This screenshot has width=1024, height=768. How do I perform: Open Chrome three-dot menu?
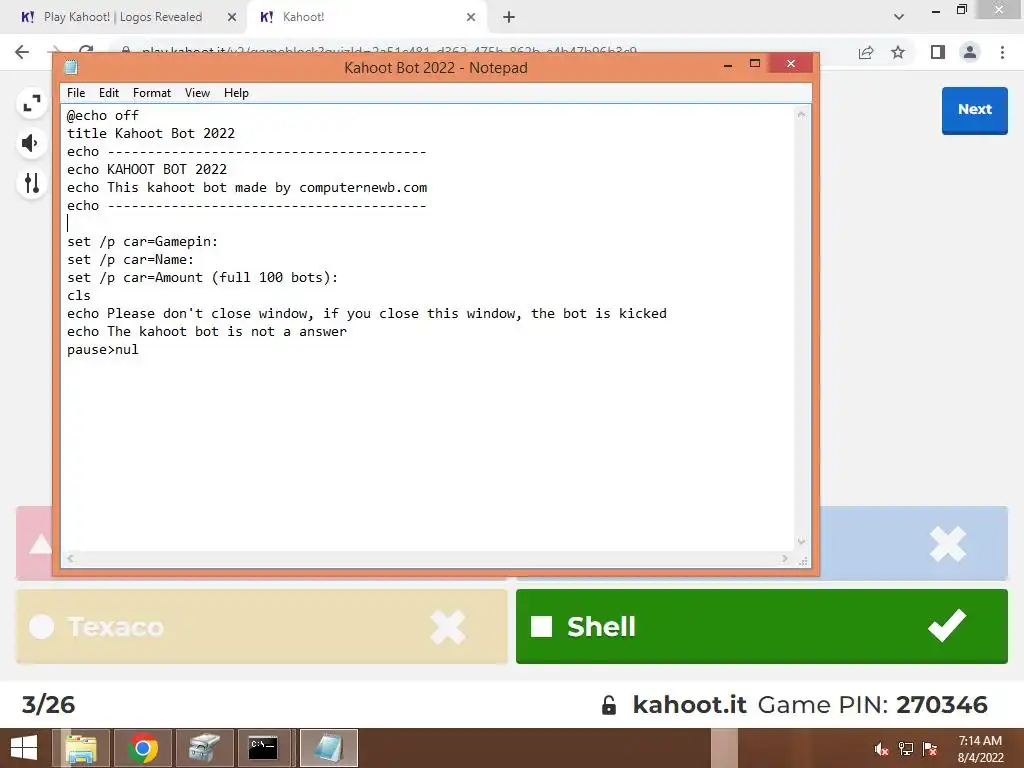[x=1002, y=52]
